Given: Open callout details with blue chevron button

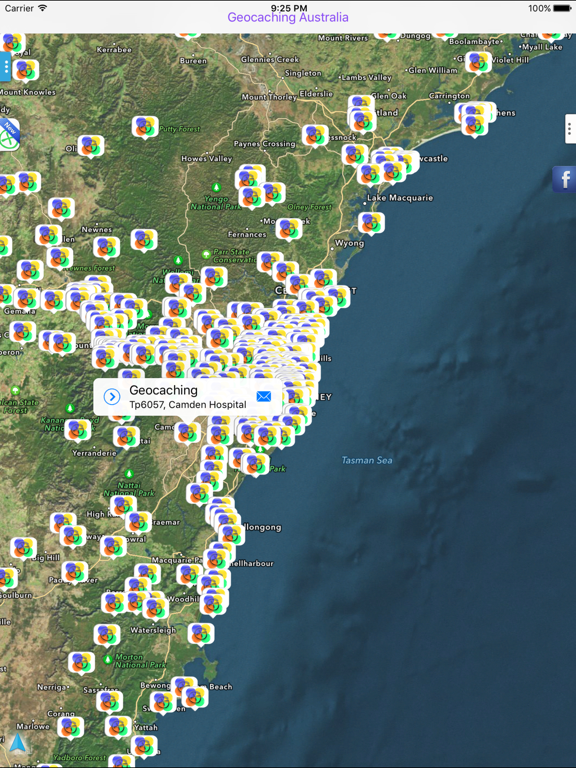Looking at the screenshot, I should click(x=112, y=397).
